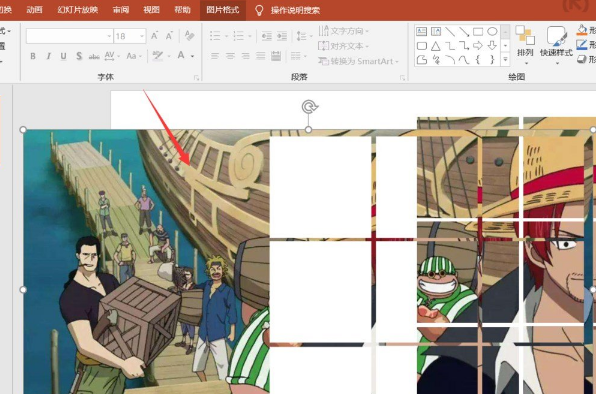Click the text Shadow S button
The image size is (603, 394).
pos(79,57)
